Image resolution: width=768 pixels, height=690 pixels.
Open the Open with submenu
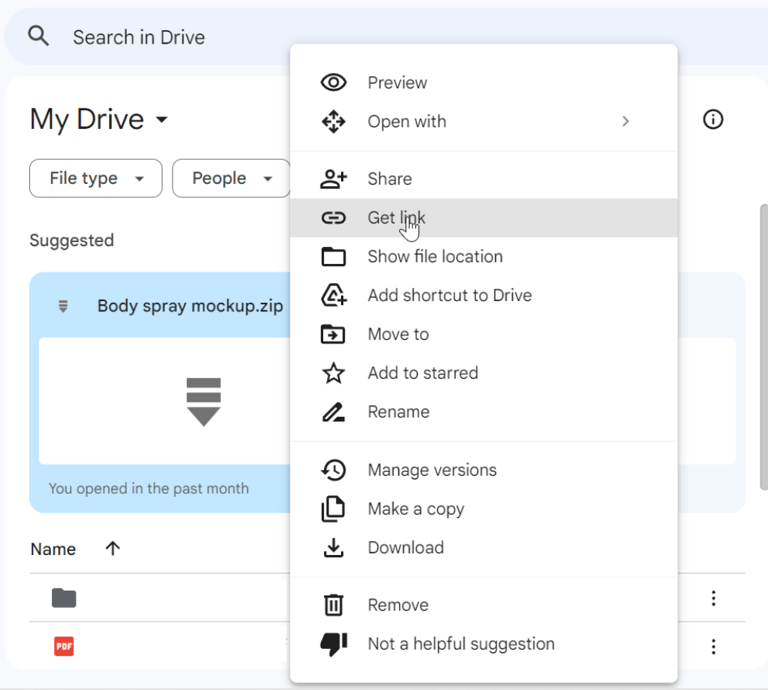483,121
